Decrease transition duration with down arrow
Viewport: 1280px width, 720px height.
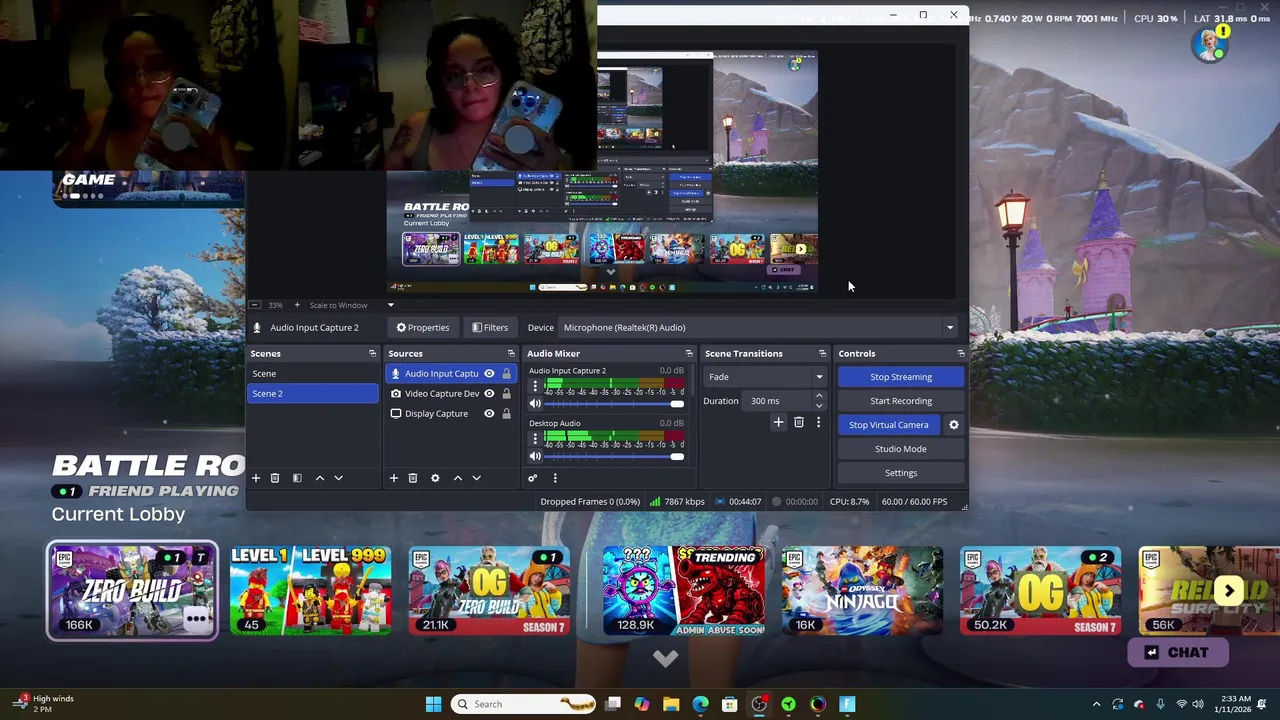(819, 405)
